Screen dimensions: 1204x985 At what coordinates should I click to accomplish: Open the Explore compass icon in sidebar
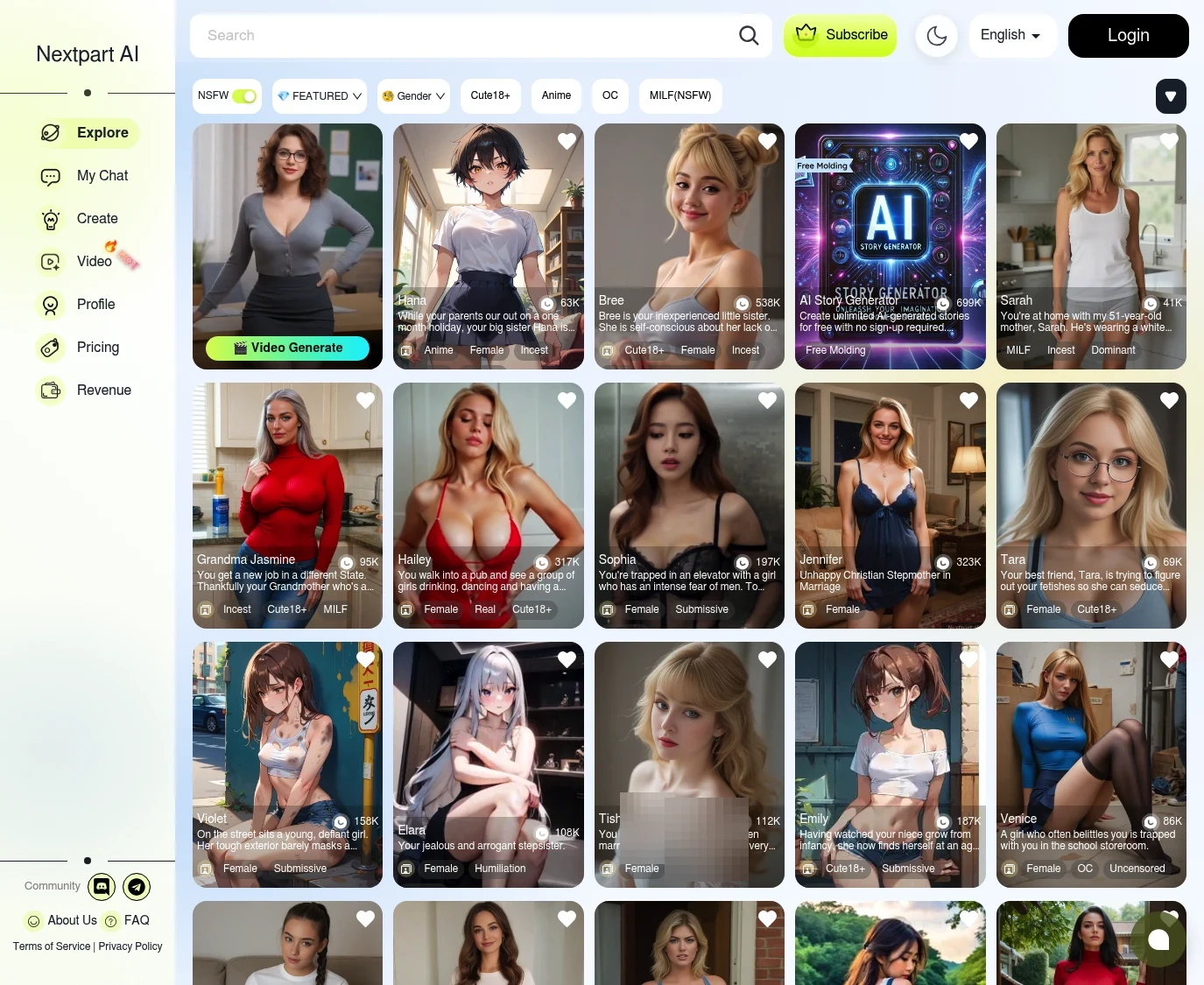pyautogui.click(x=51, y=133)
